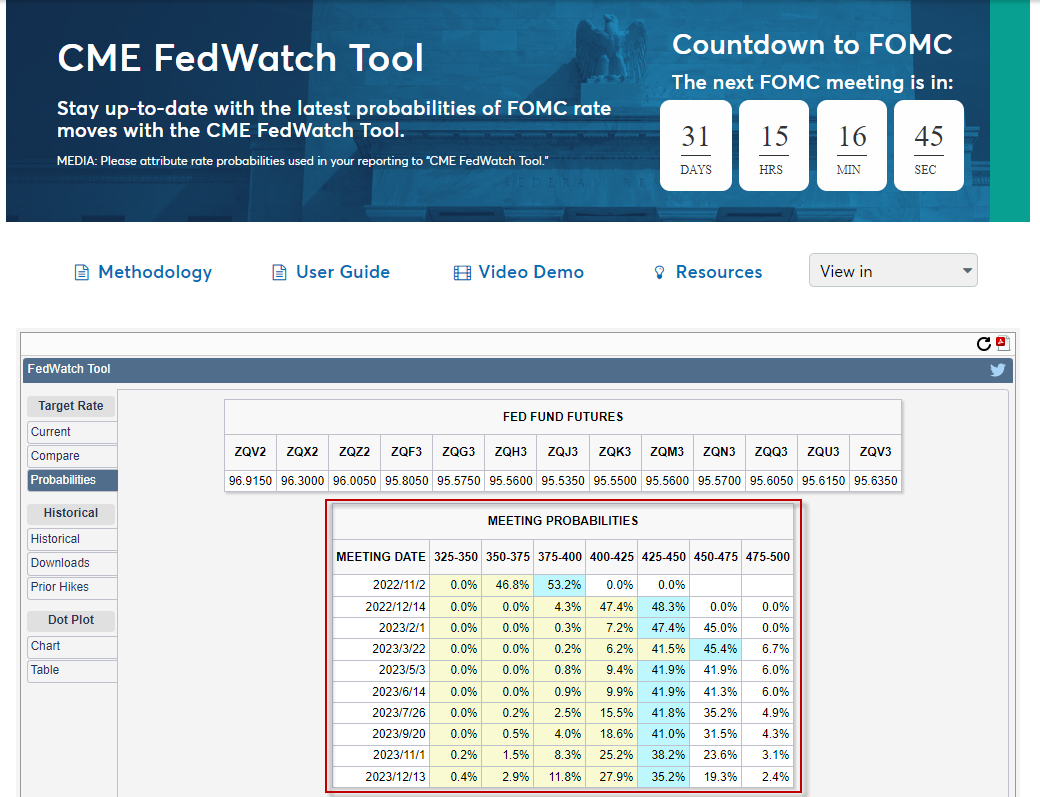Click the ZQF3 futures column header

pos(407,452)
